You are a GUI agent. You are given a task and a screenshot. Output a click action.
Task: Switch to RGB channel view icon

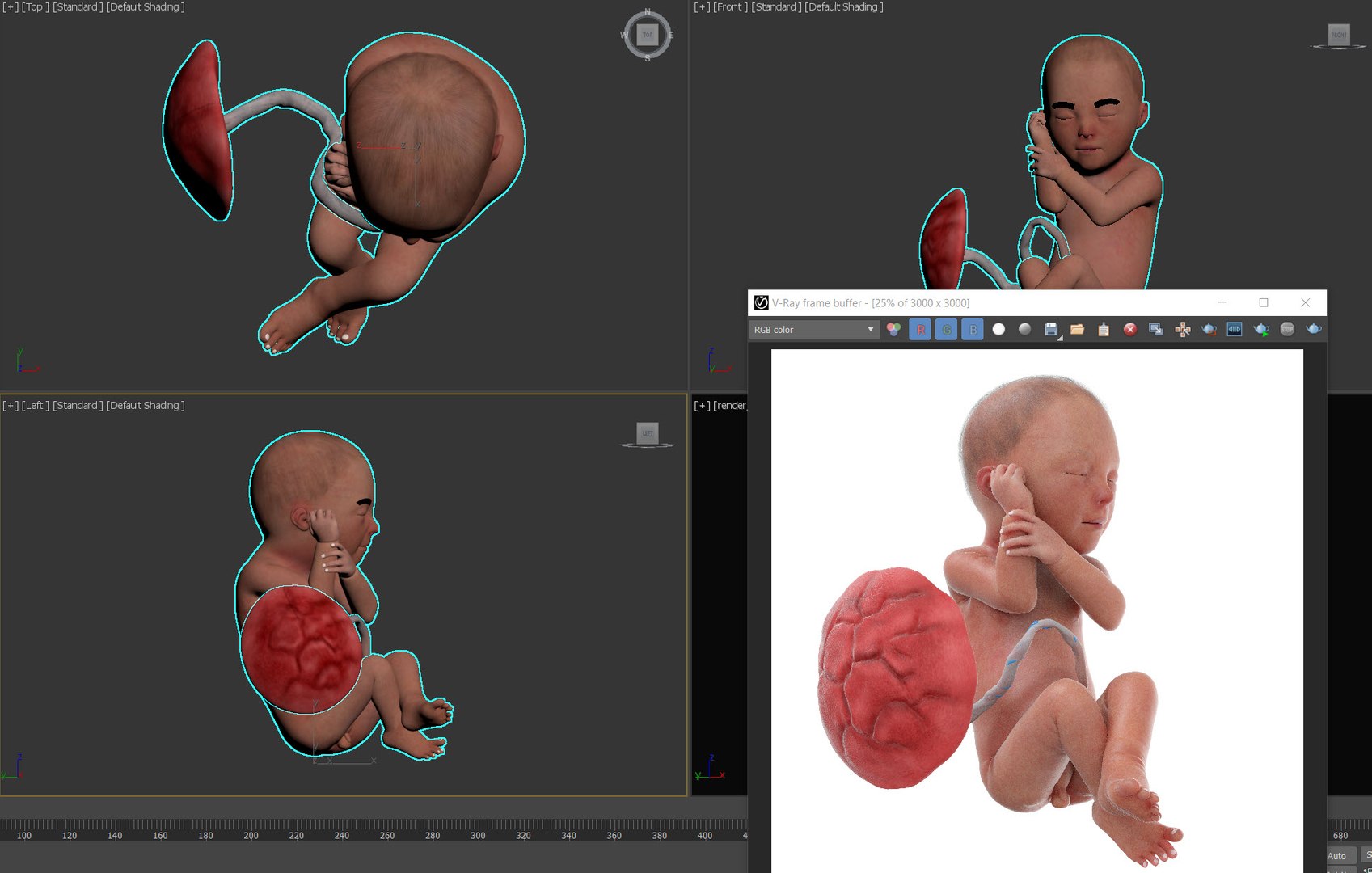(x=893, y=330)
